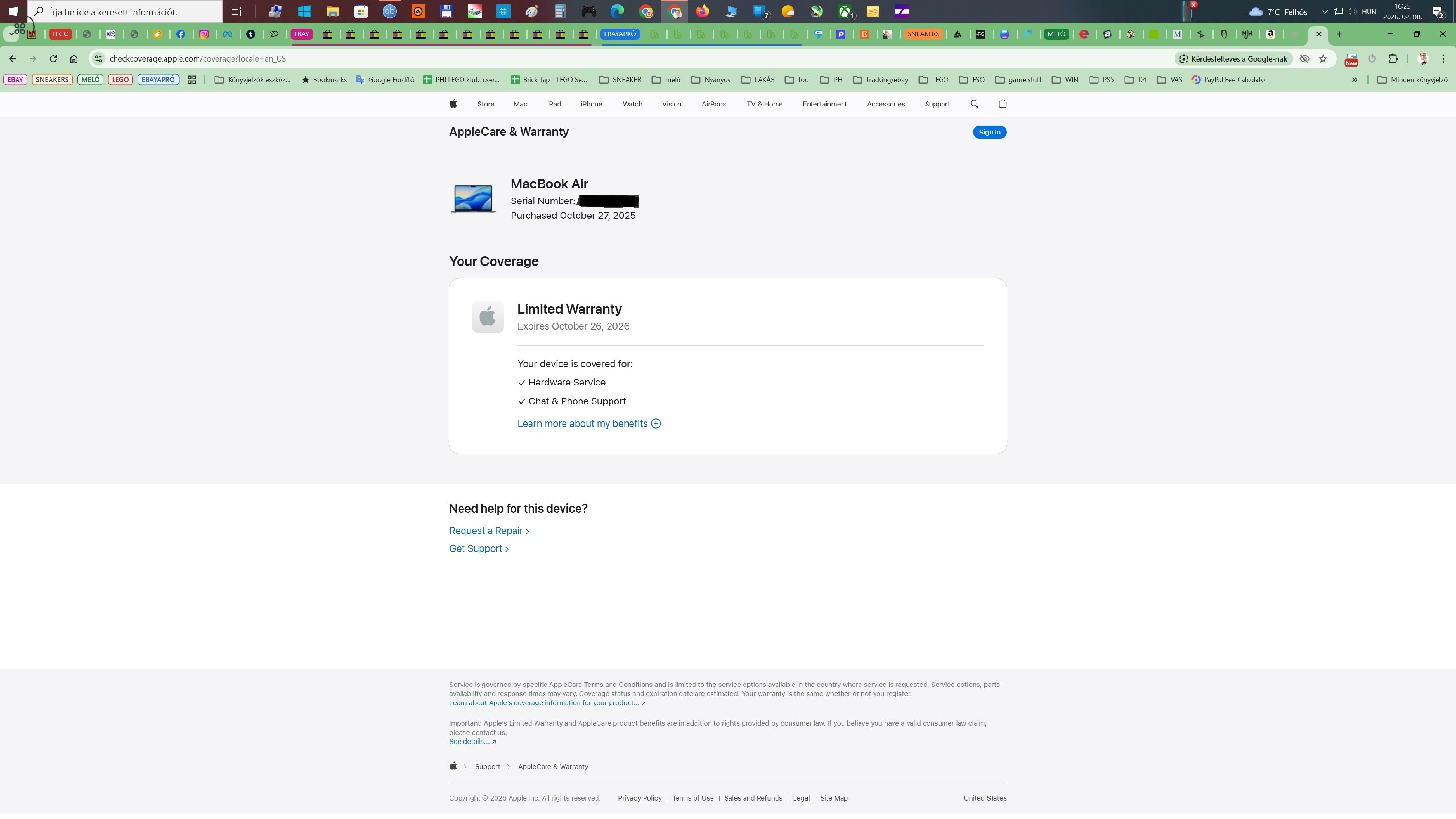1456x819 pixels.
Task: Reload the coverage page
Action: pos(53,59)
